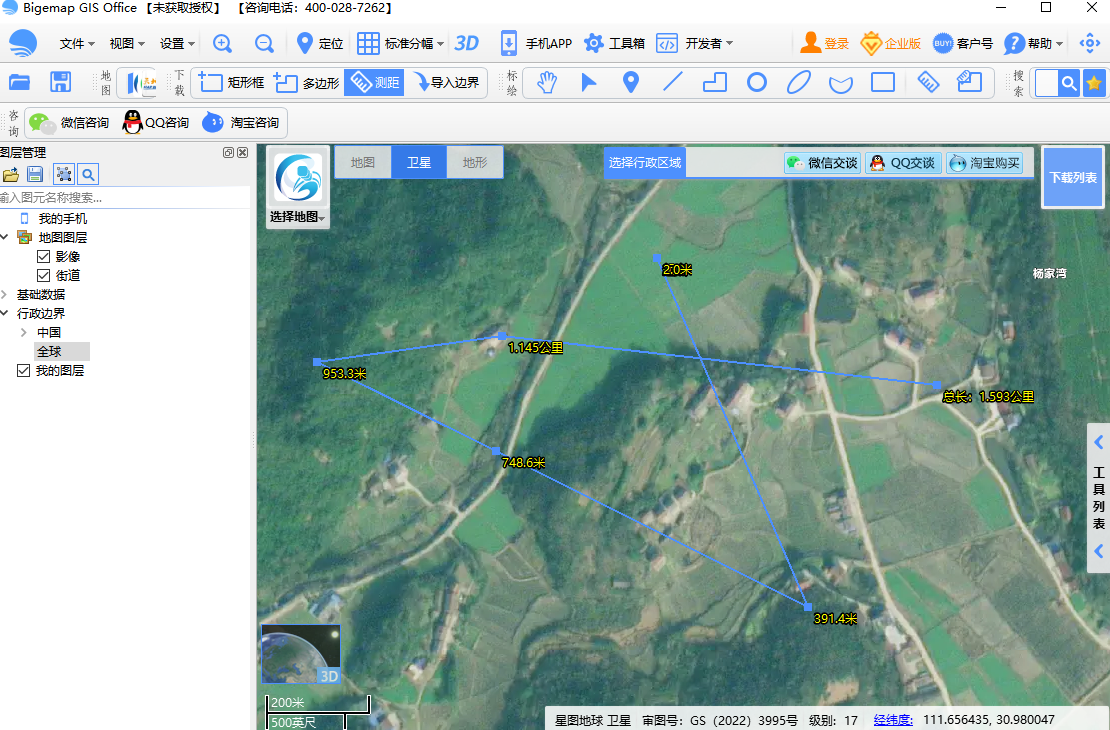Open the 选择地图 map selector dropdown

click(296, 217)
